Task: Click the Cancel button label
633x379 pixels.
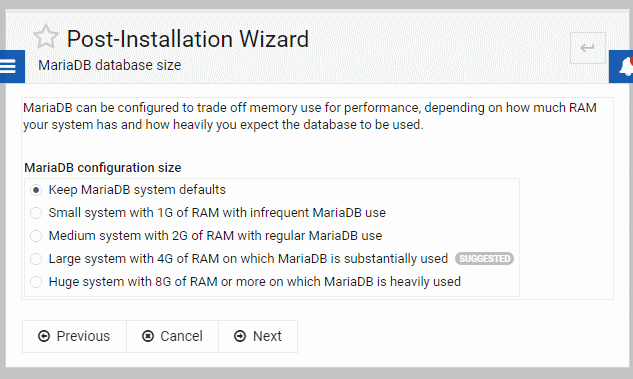Action: click(181, 336)
